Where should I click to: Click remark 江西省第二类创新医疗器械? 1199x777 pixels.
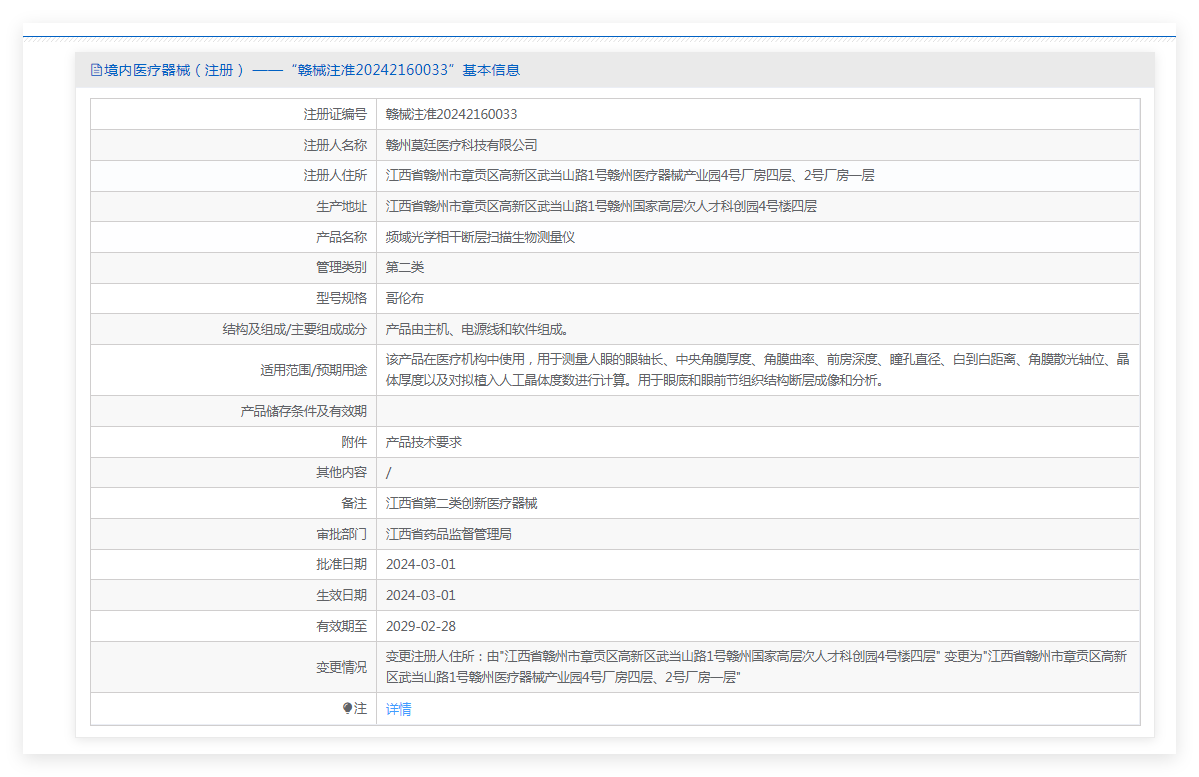(461, 503)
